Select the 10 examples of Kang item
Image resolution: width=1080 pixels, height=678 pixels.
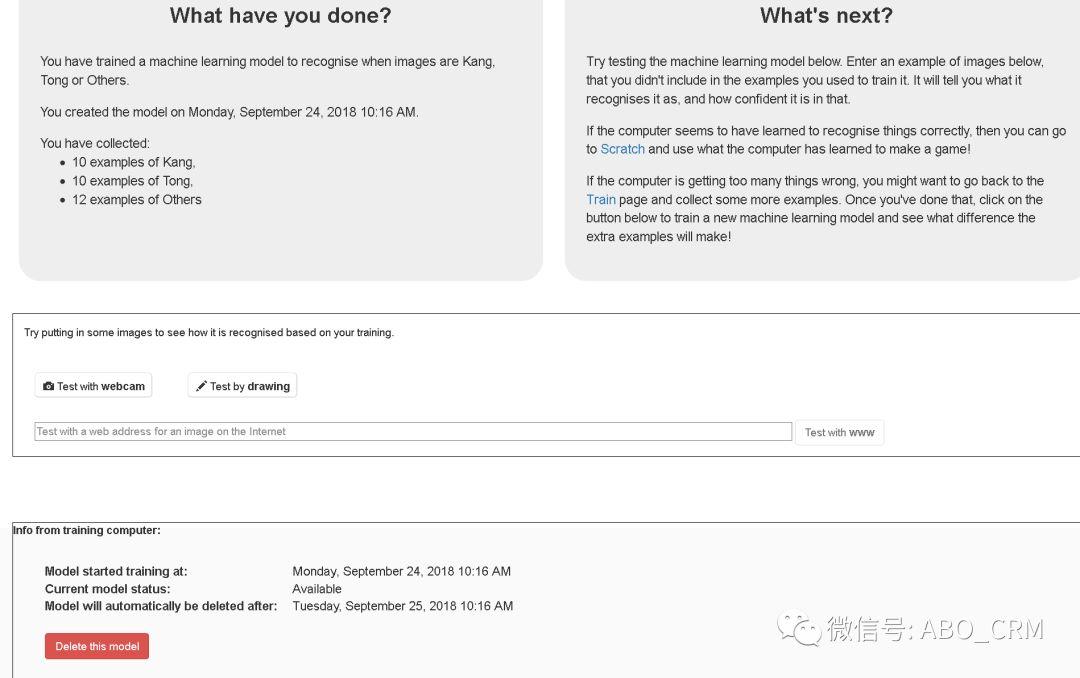[x=134, y=162]
